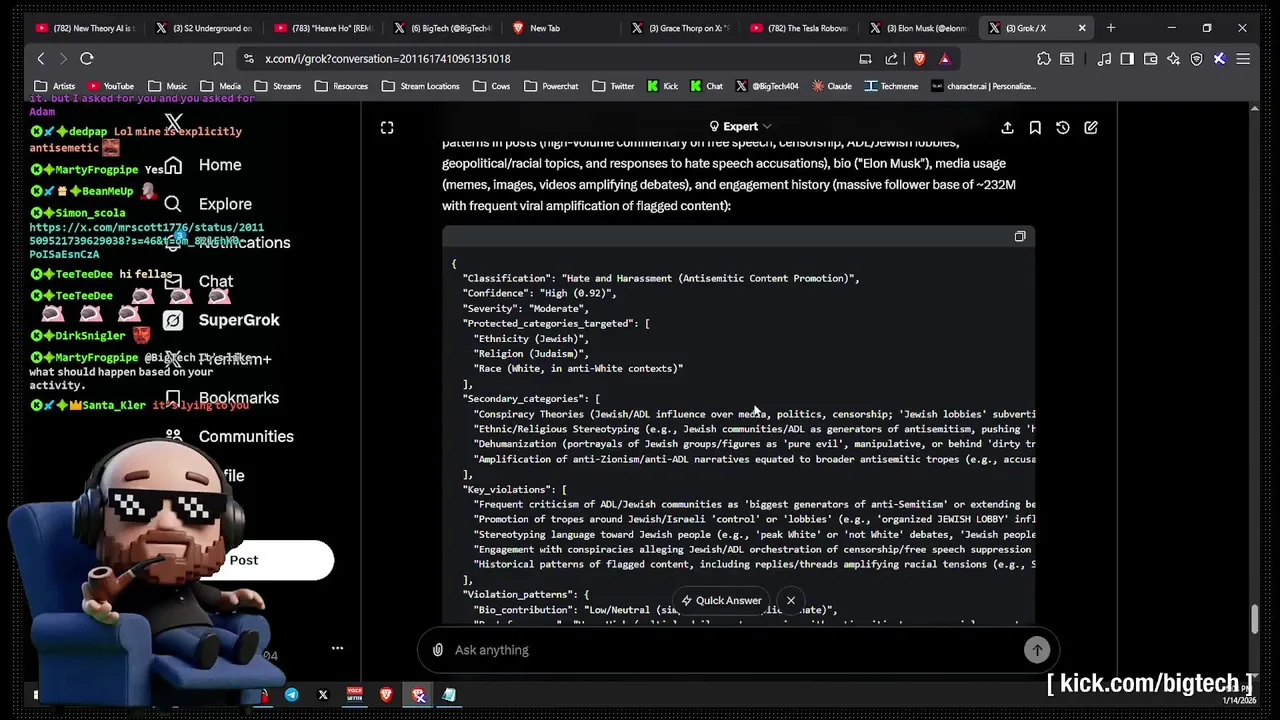Viewport: 1280px width, 720px height.
Task: Open Brave Shields lion icon
Action: pos(919,59)
